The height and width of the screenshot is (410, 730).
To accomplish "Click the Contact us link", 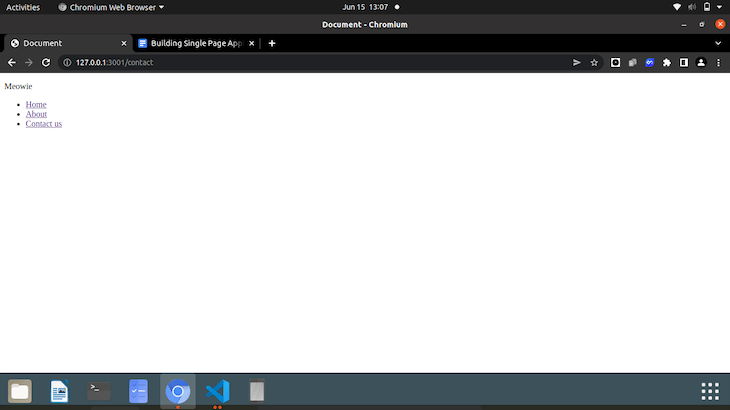I will point(44,124).
